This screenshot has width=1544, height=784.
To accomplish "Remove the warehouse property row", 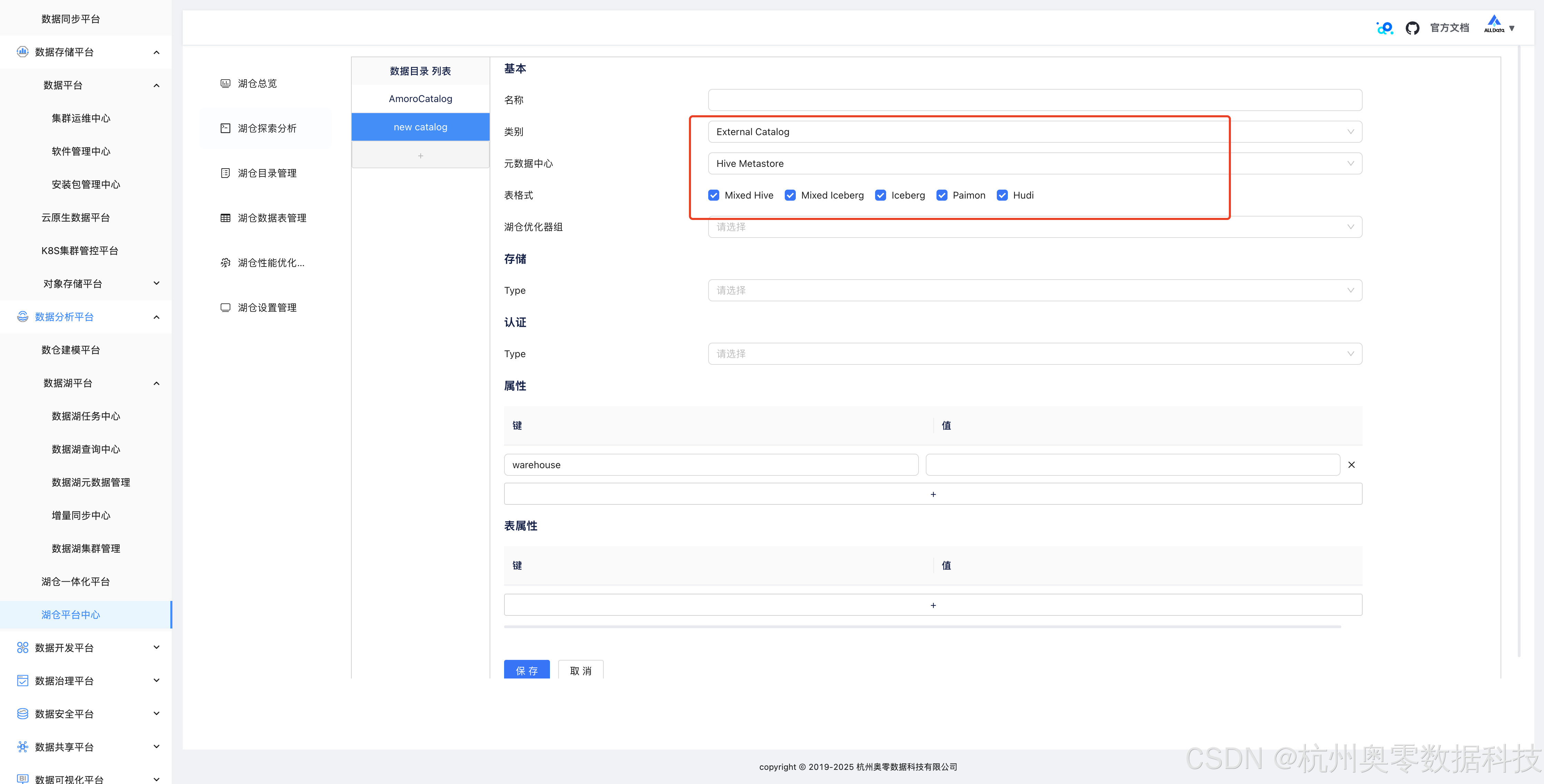I will 1352,464.
